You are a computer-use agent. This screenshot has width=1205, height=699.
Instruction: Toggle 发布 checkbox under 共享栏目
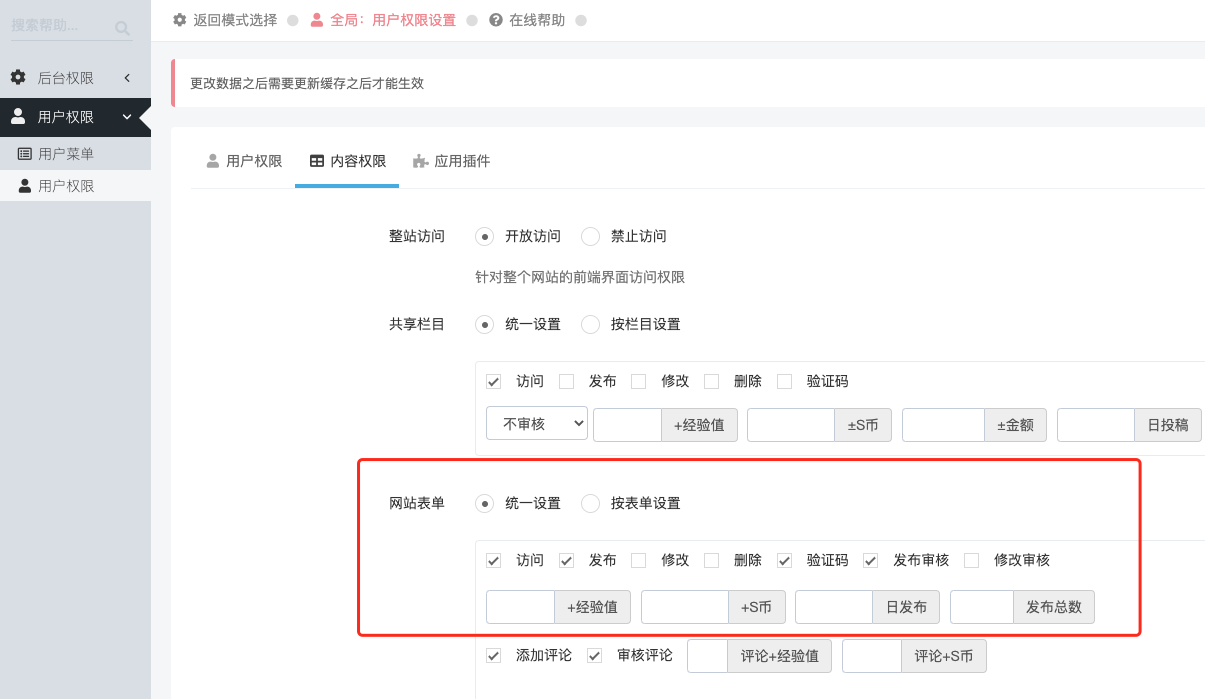[x=567, y=381]
